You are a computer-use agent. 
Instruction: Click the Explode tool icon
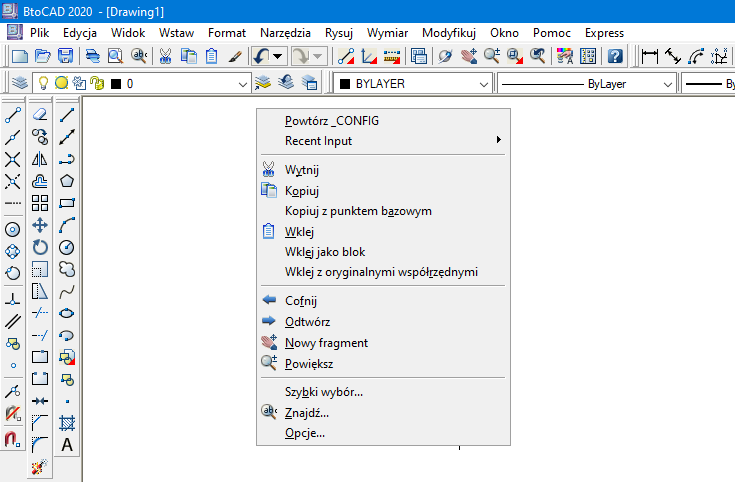point(41,467)
